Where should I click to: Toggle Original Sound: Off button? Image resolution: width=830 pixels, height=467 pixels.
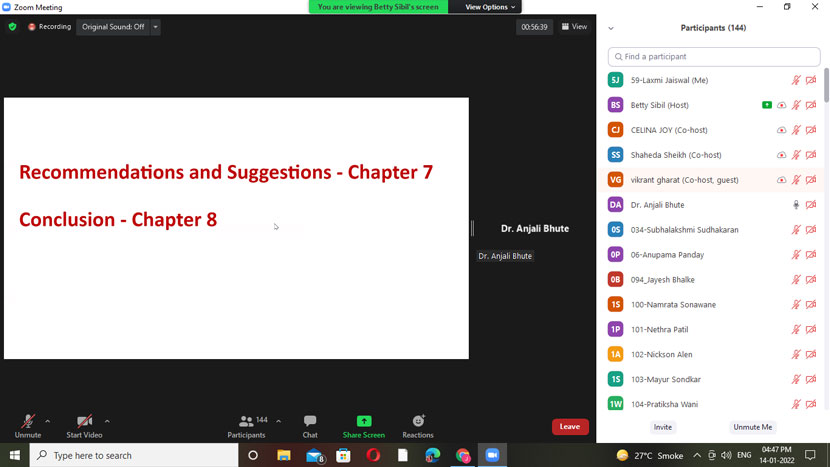tap(113, 27)
